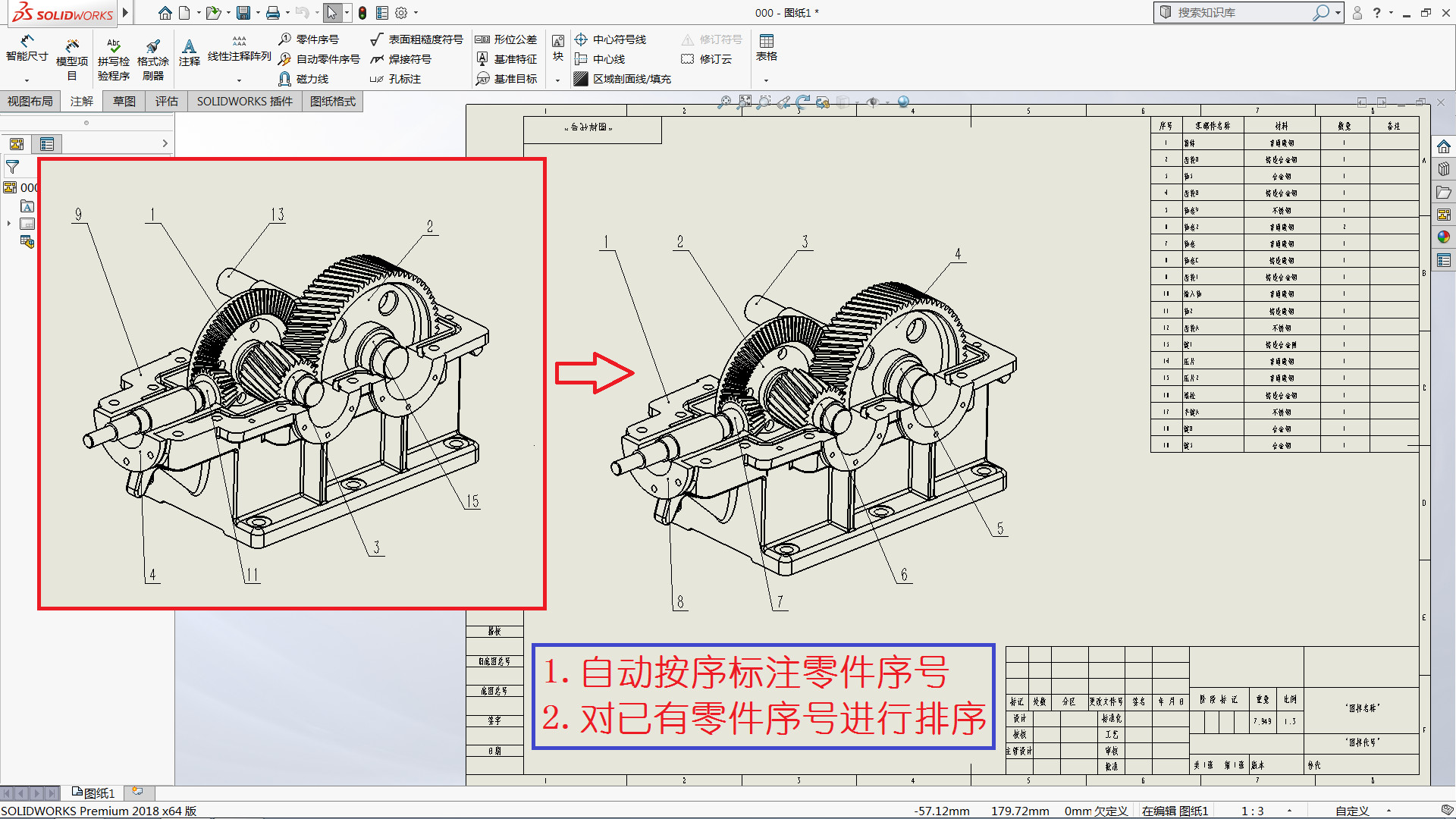Screen dimensions: 1456x819
Task: Insert a Weld Symbol (焊接符号)
Action: pyautogui.click(x=401, y=59)
